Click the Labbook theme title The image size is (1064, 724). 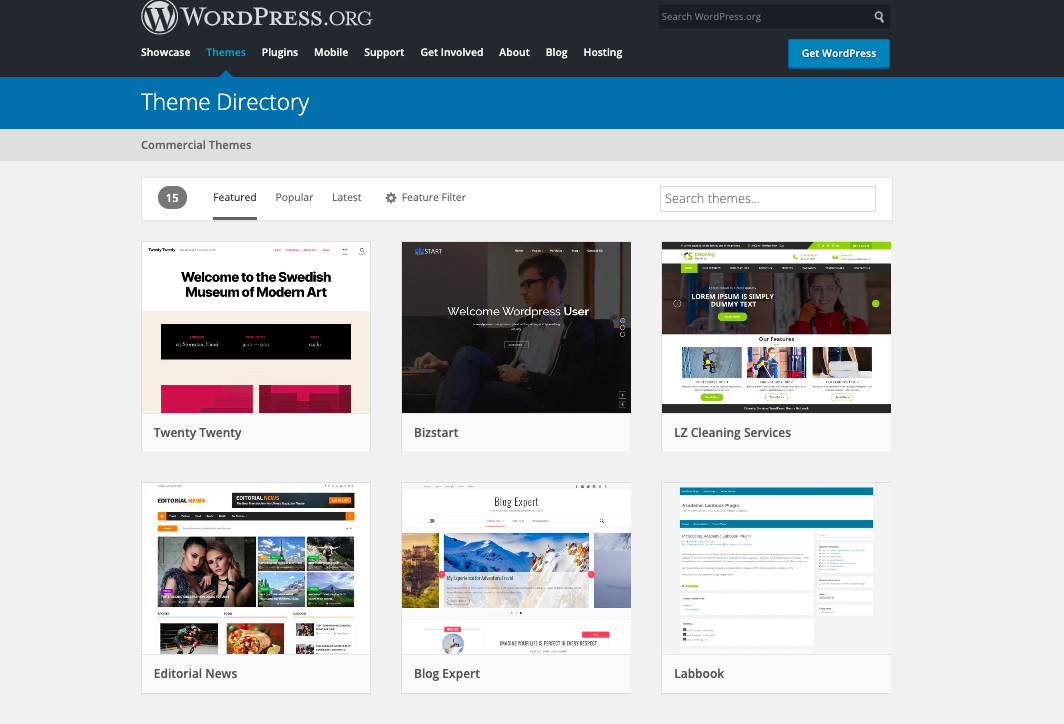point(699,674)
